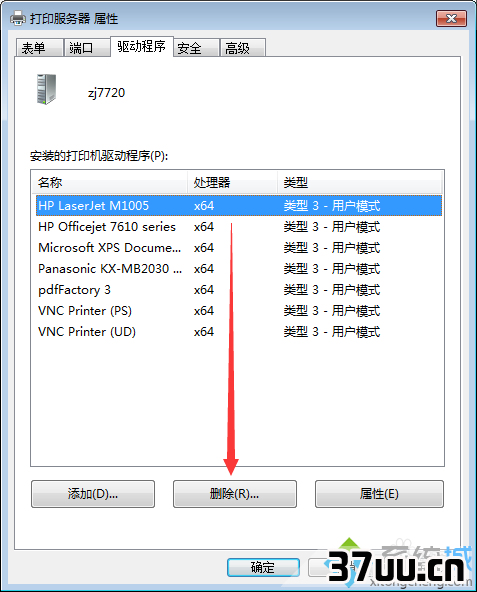
Task: Select VNC Printer (PS) driver
Action: coord(239,311)
